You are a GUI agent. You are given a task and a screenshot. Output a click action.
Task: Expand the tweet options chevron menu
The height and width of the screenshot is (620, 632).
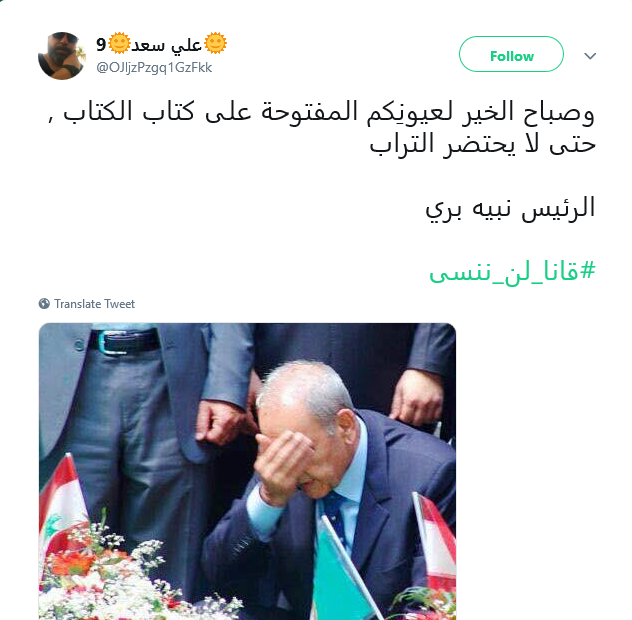tap(590, 56)
